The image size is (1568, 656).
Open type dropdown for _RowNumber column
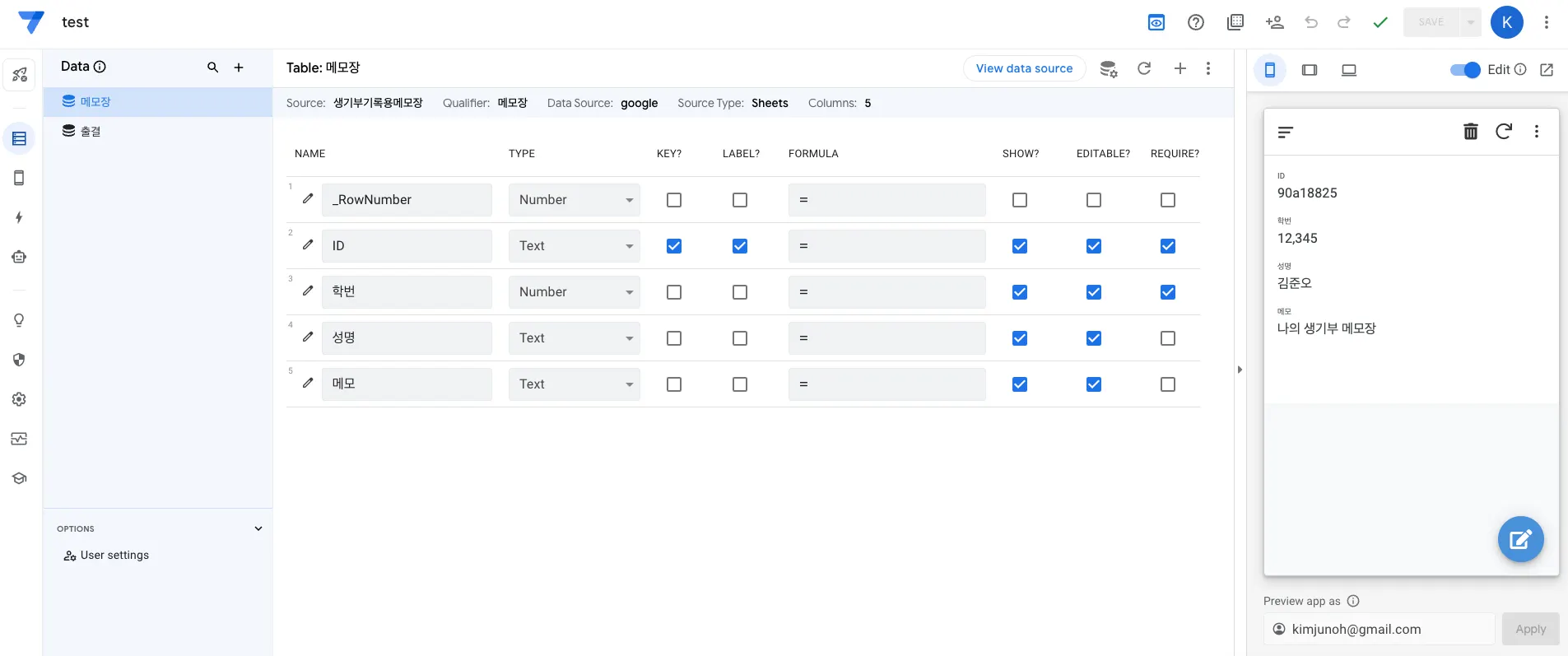pos(574,200)
